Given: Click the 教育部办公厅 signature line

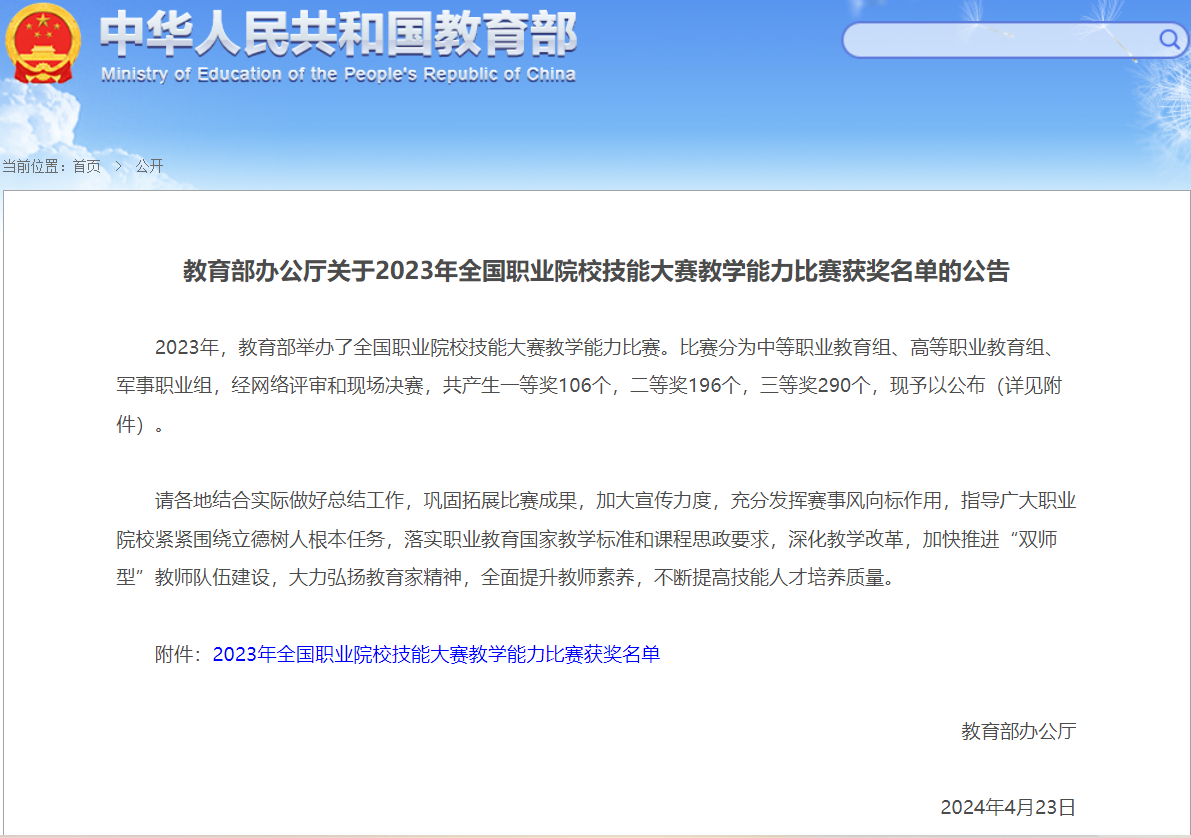Looking at the screenshot, I should tap(1018, 731).
